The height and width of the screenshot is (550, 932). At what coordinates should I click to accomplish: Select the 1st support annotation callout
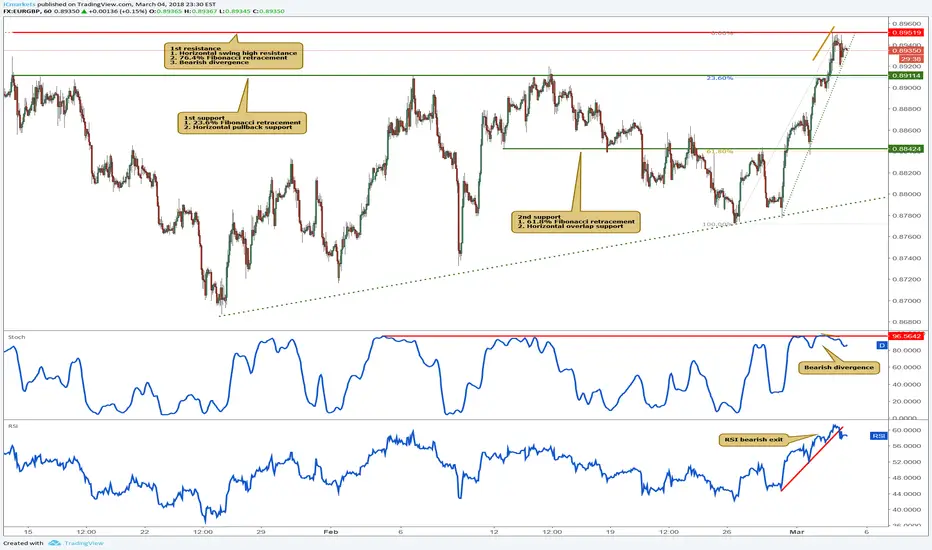[x=242, y=122]
